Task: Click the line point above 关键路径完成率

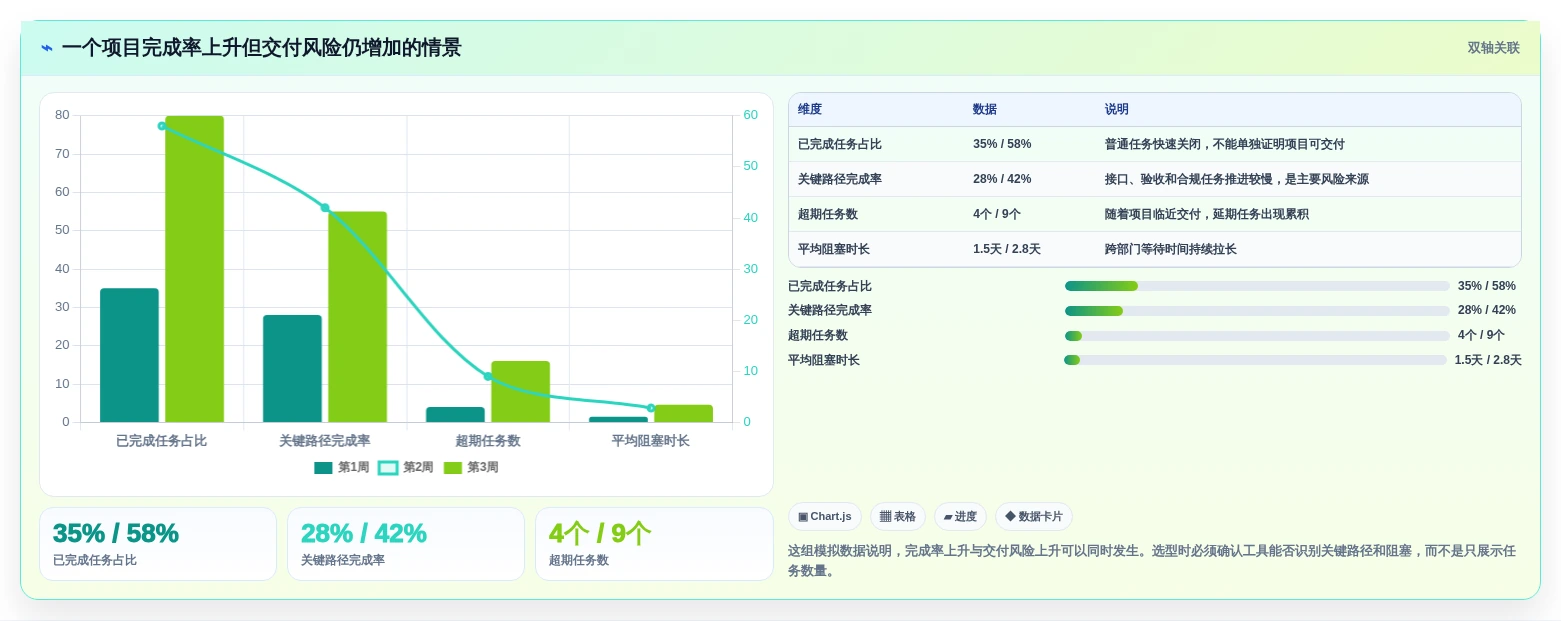Action: 325,208
